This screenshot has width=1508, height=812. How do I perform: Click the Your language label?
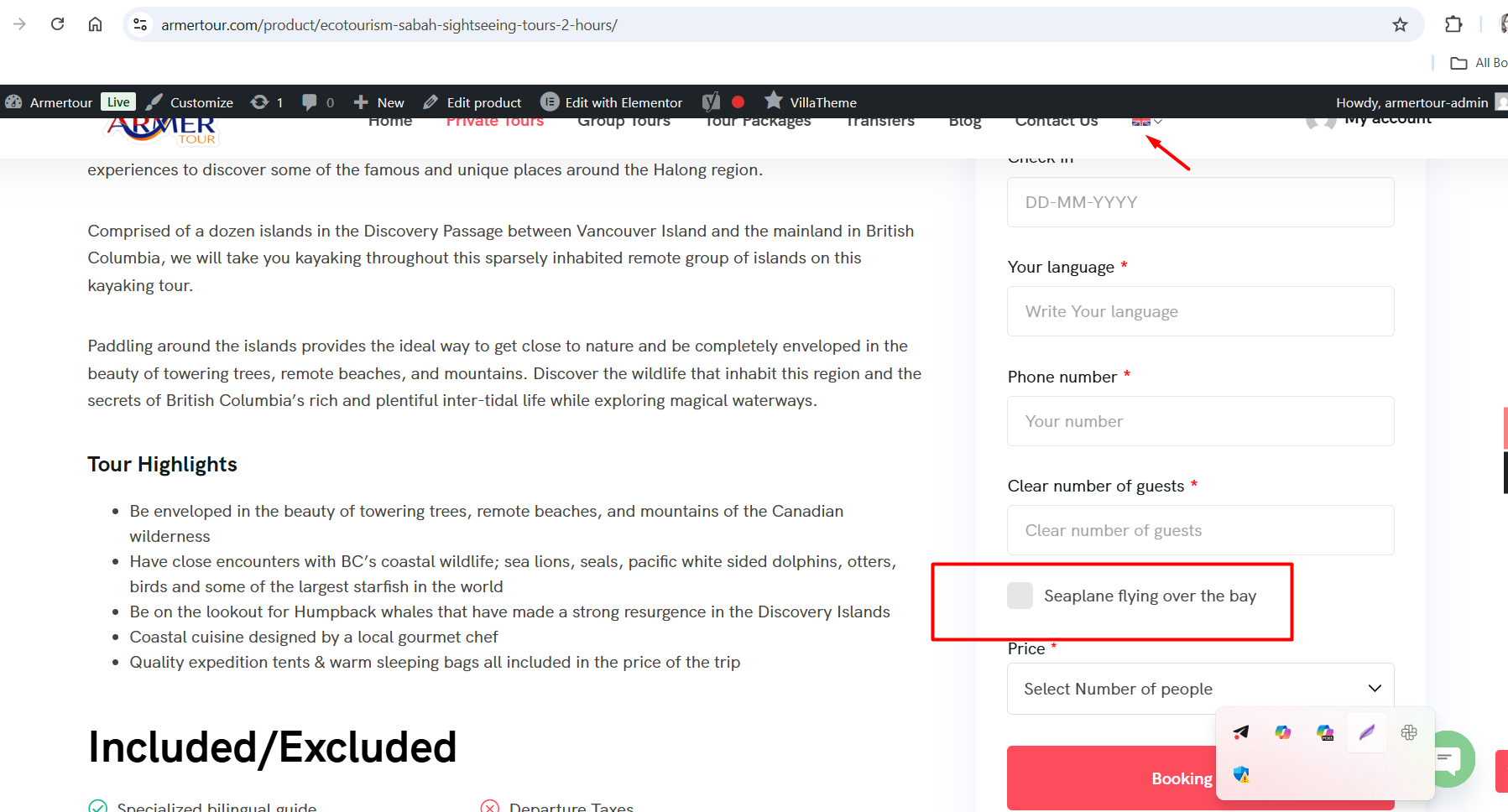pyautogui.click(x=1061, y=267)
